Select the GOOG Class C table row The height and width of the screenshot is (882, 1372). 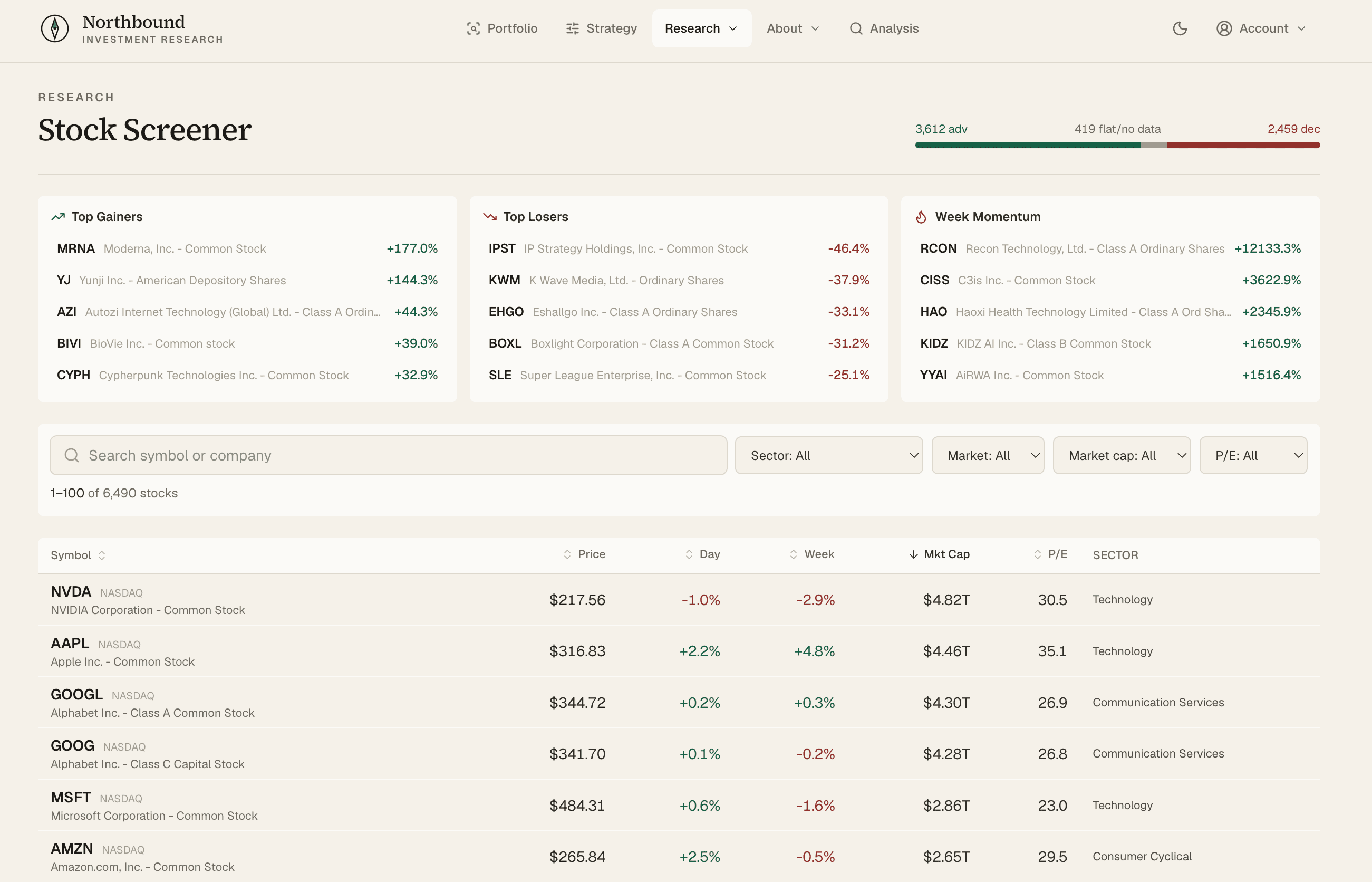(679, 754)
